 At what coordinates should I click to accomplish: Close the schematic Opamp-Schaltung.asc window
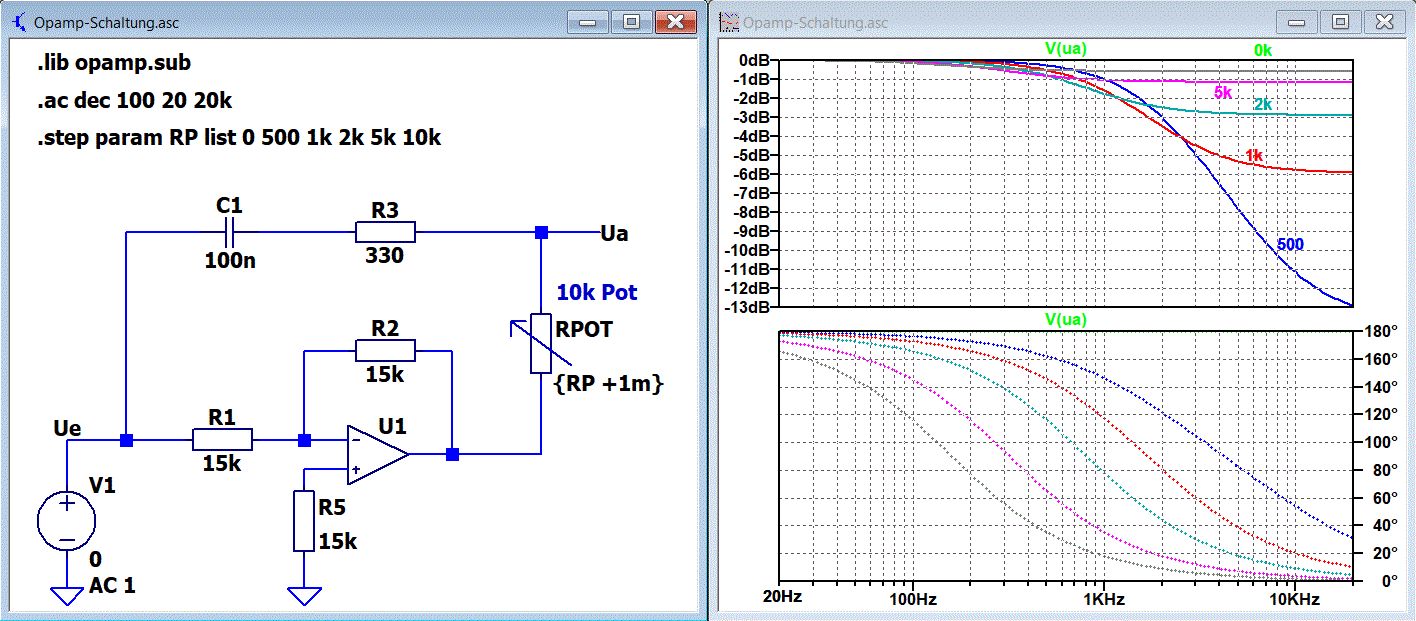coord(676,21)
